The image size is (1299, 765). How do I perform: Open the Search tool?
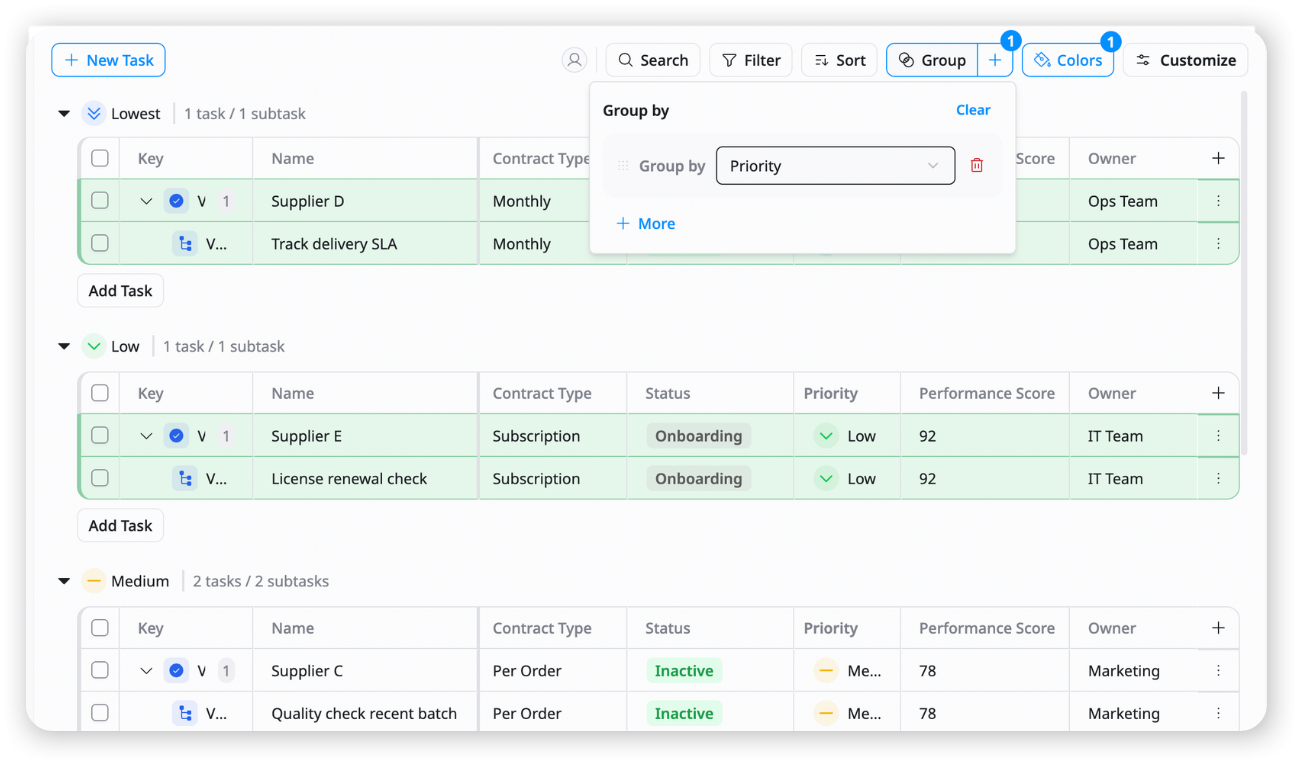click(653, 60)
